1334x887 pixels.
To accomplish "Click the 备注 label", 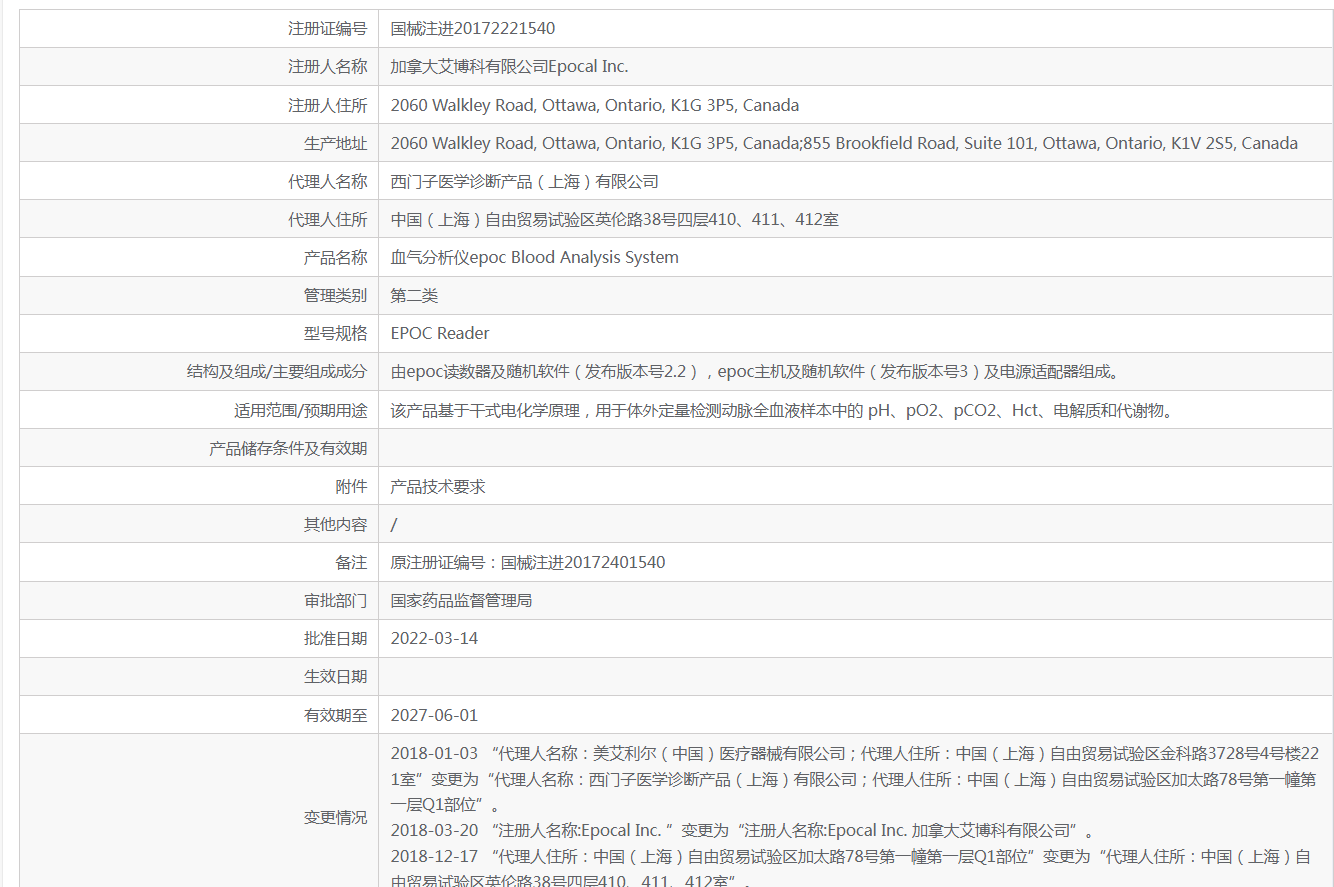I will (351, 562).
